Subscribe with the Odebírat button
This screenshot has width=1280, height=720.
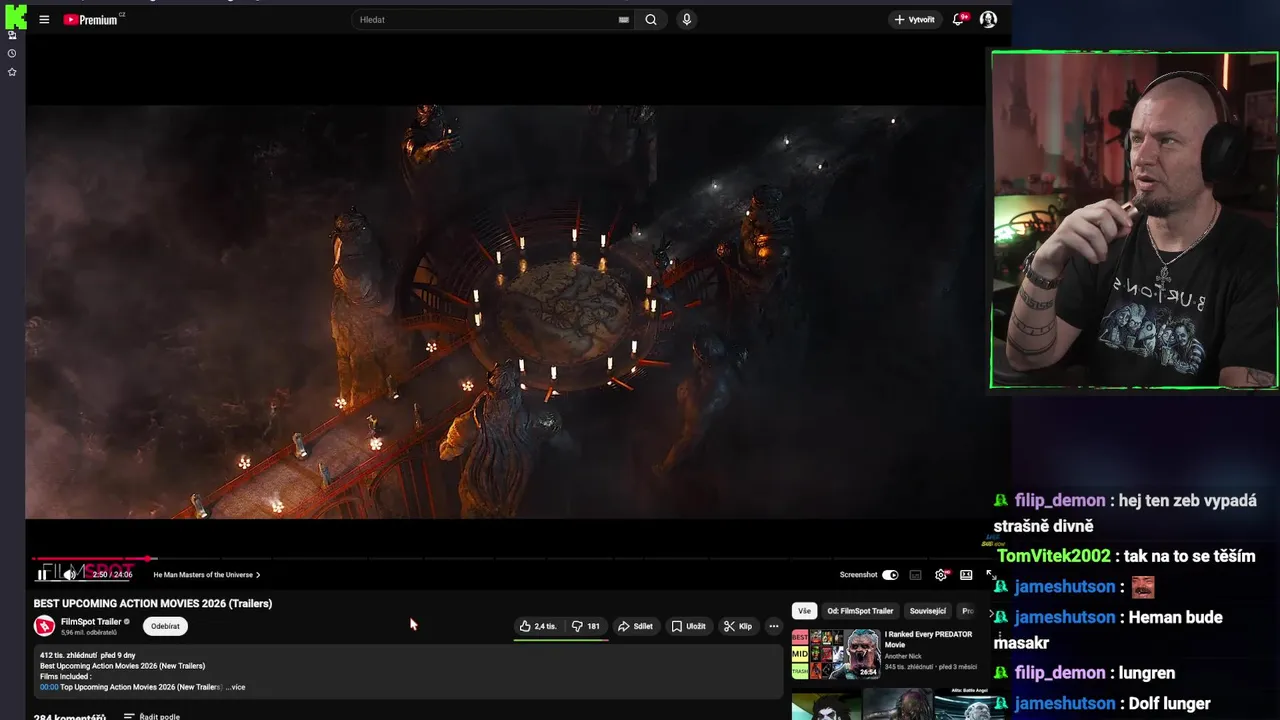coord(165,626)
